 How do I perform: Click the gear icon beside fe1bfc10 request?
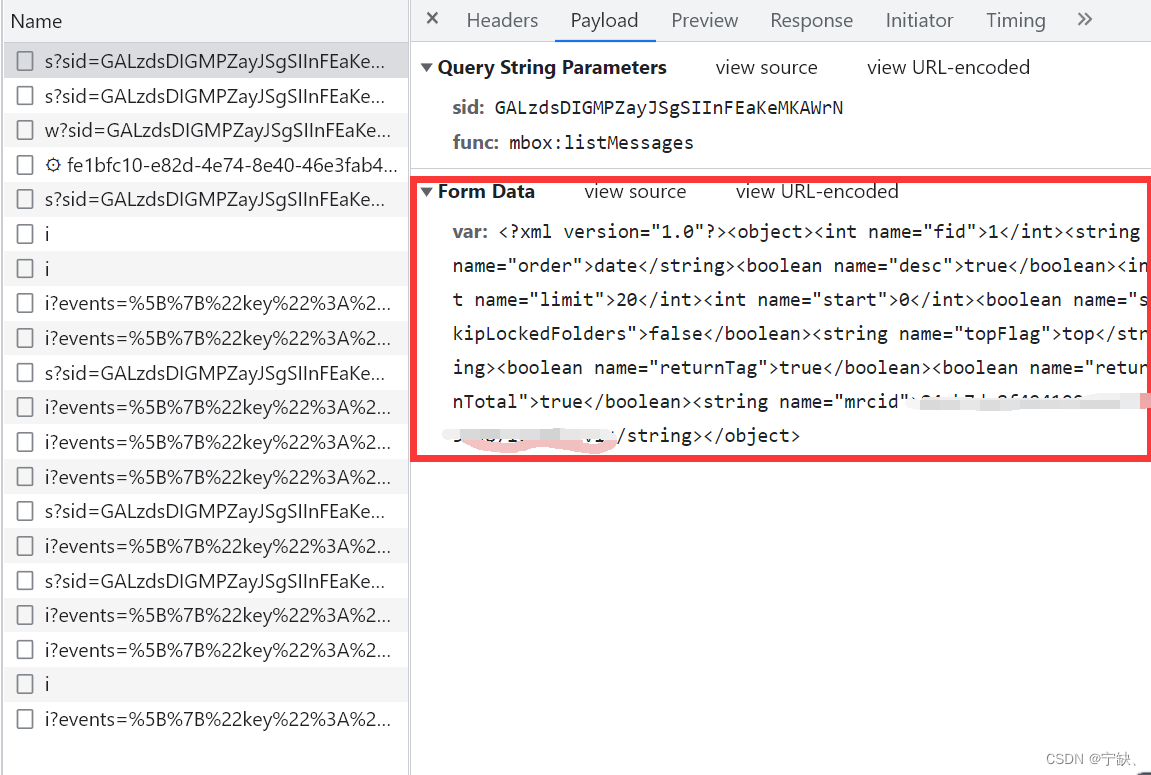point(53,164)
